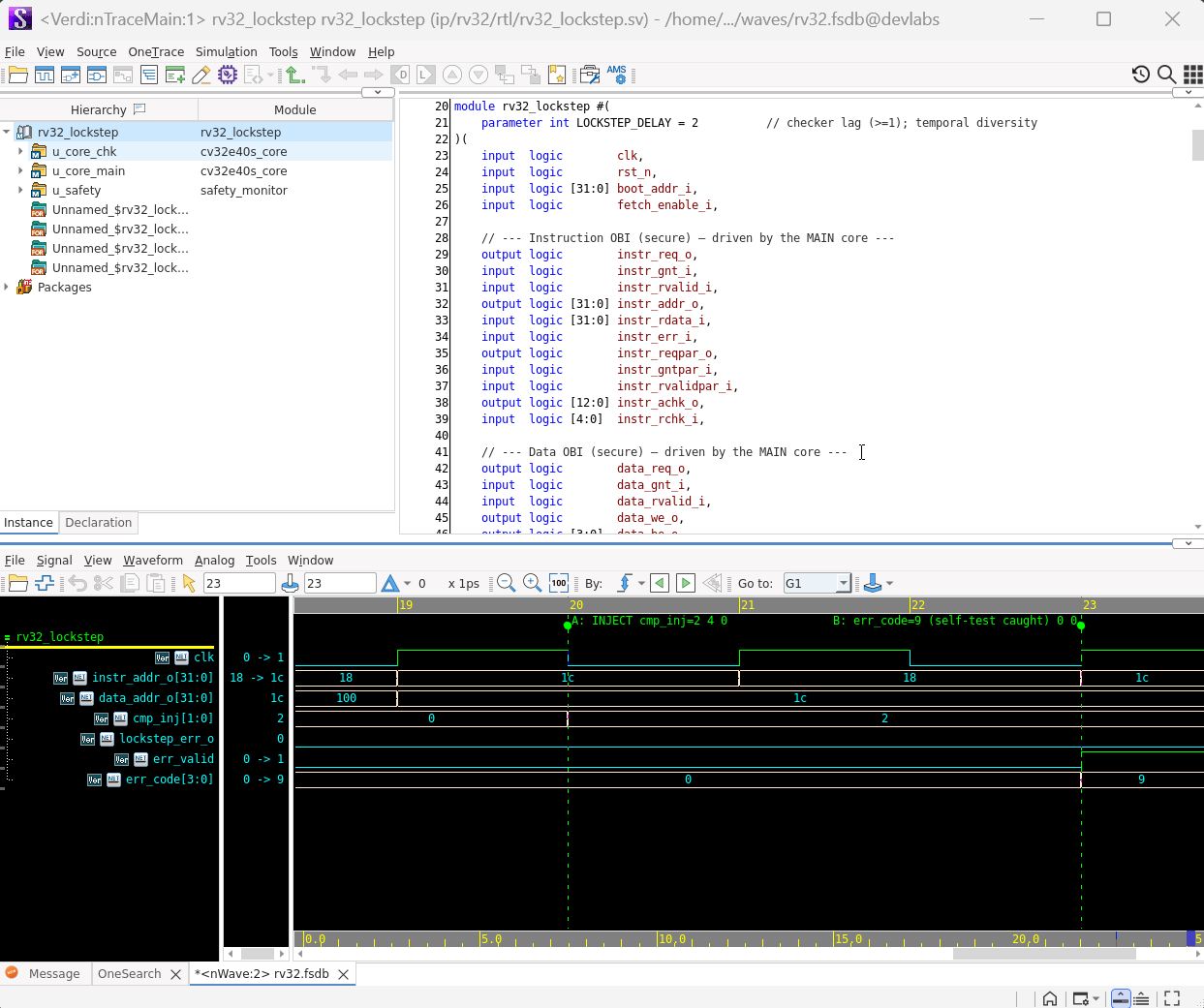Image resolution: width=1204 pixels, height=1008 pixels.
Task: Select the err_code[3:0] signal
Action: [170, 779]
